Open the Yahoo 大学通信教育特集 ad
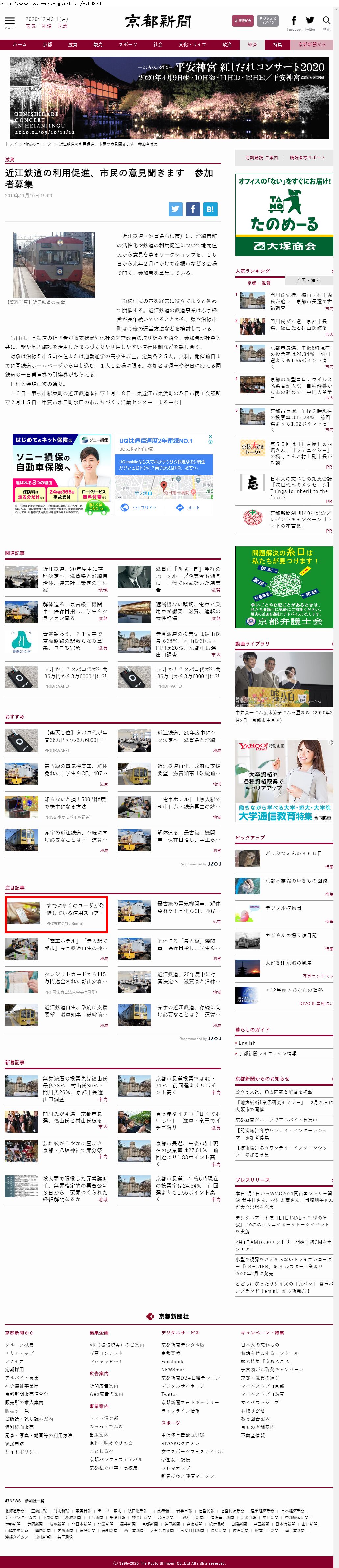 click(284, 781)
